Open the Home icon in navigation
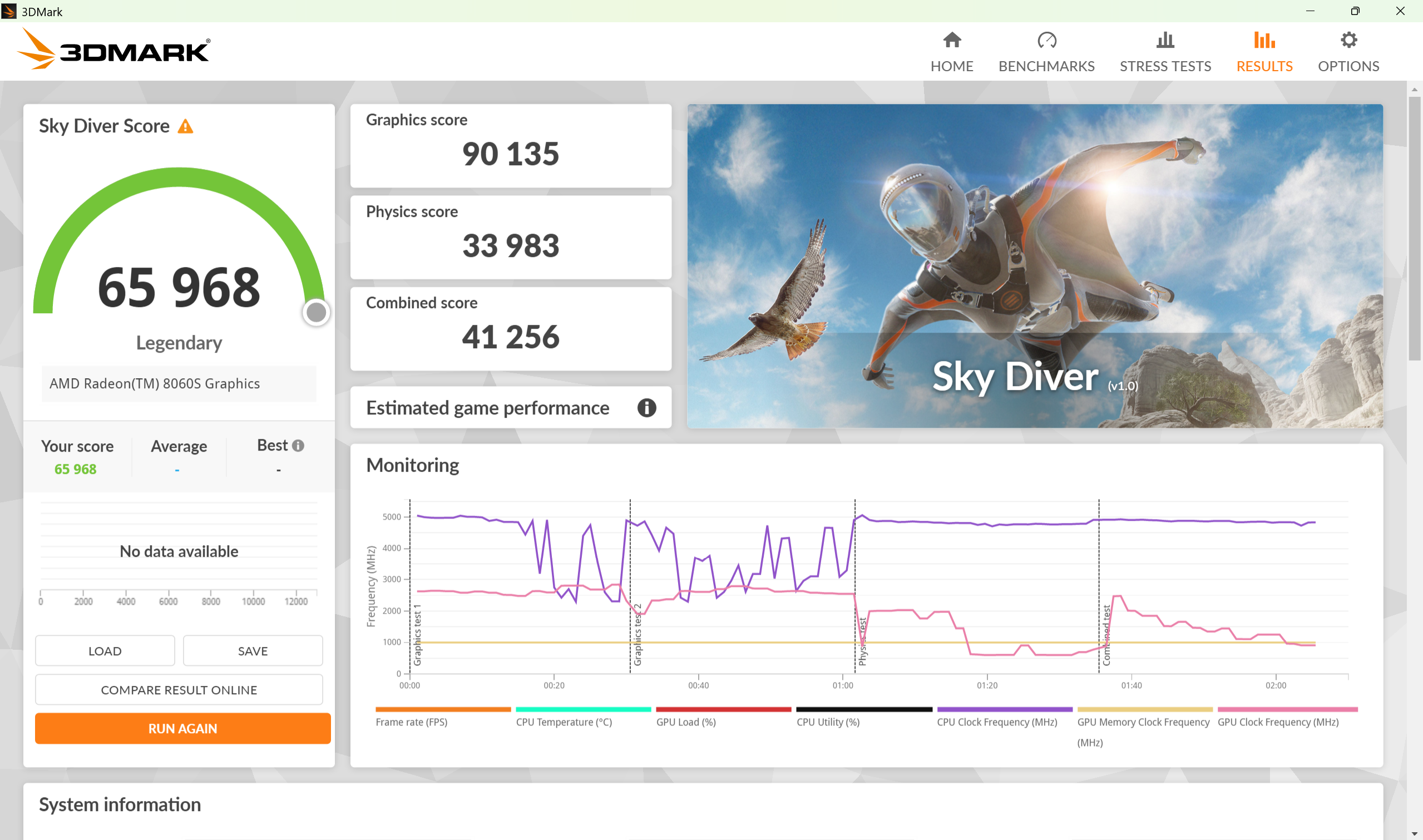The height and width of the screenshot is (840, 1423). click(951, 40)
